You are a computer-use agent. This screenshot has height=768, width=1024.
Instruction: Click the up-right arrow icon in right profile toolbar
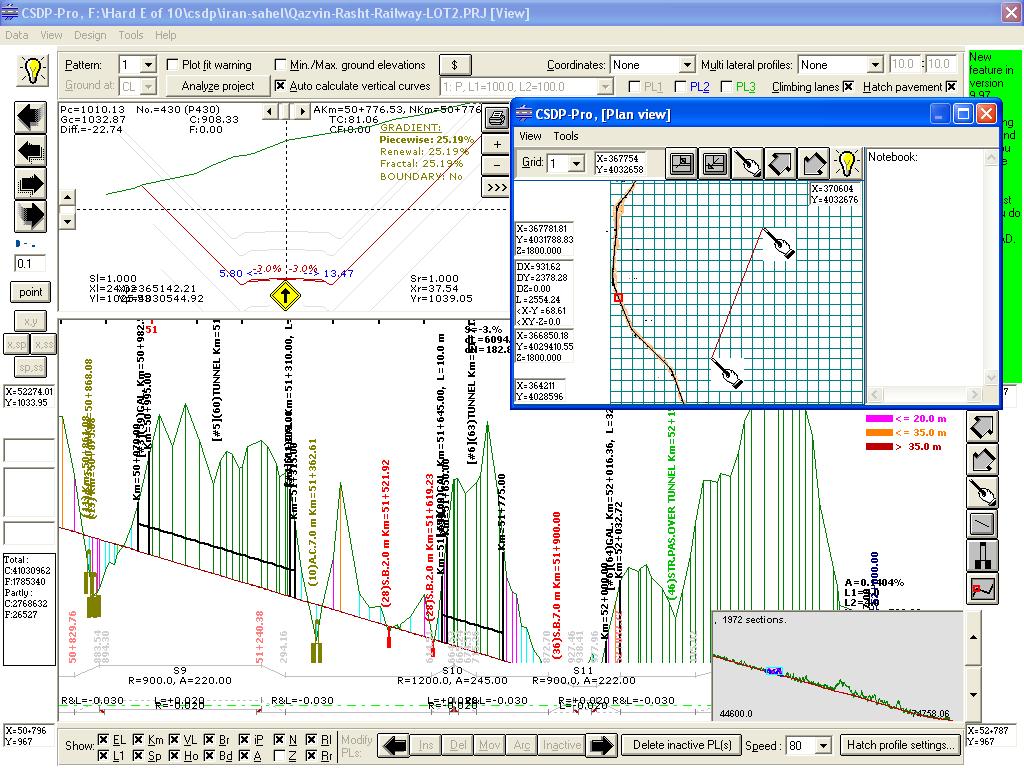pos(982,460)
